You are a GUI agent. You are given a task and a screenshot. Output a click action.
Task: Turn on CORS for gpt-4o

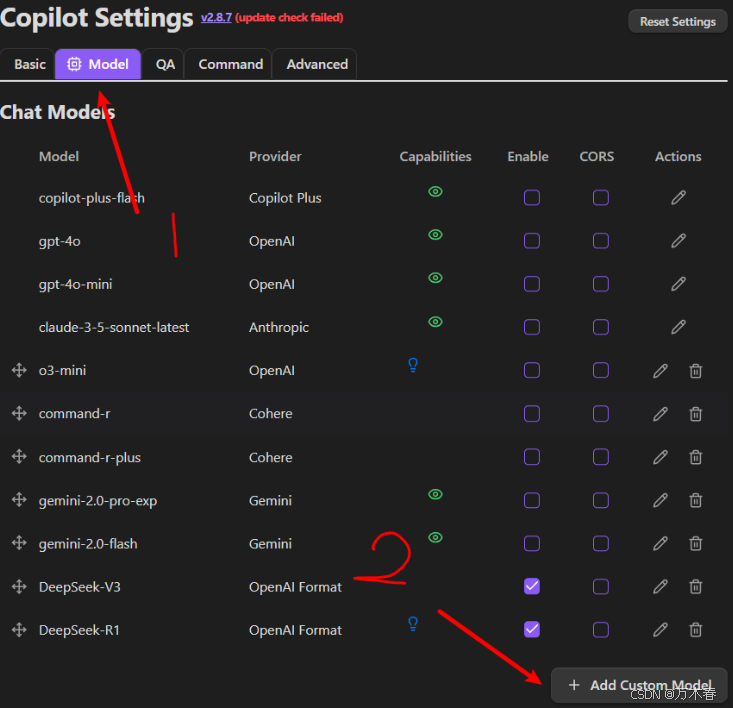(601, 241)
